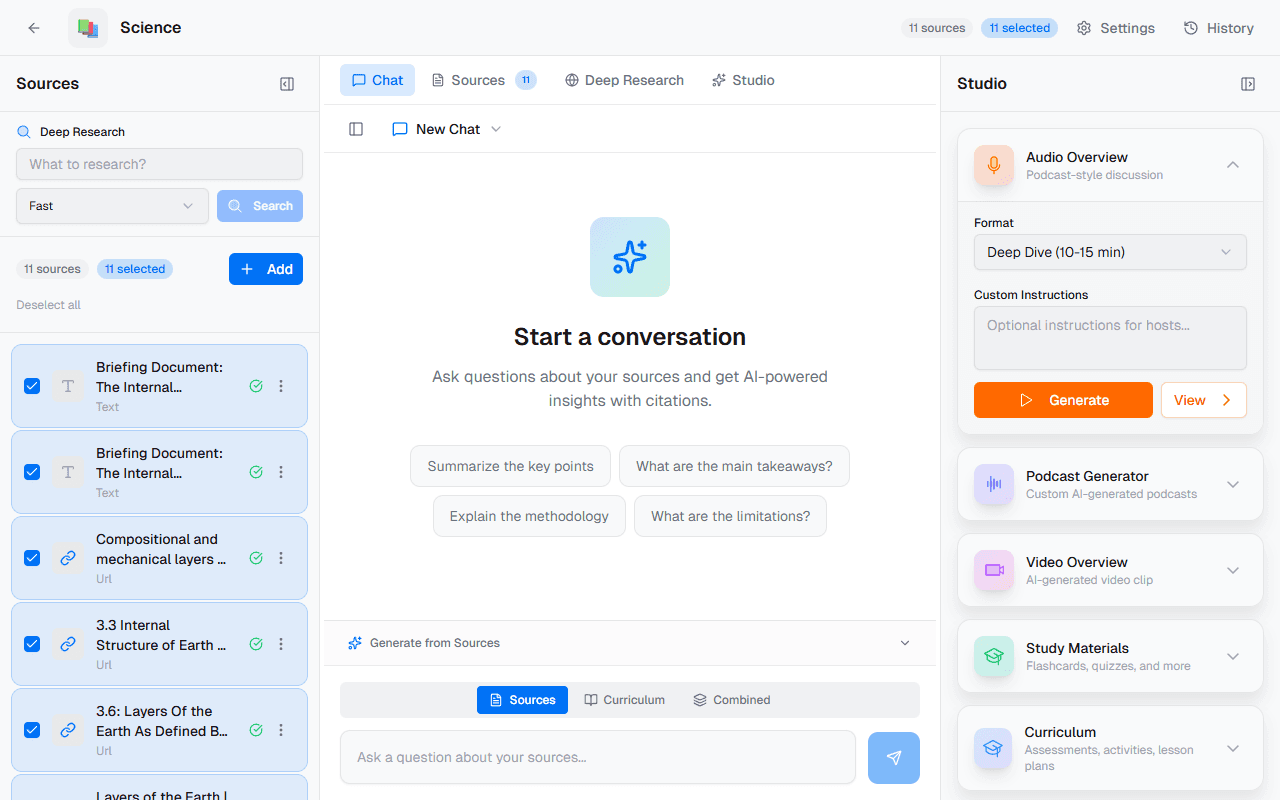1280x800 pixels.
Task: Deselect the 3.3 Internal Structure source
Action: [x=31, y=644]
